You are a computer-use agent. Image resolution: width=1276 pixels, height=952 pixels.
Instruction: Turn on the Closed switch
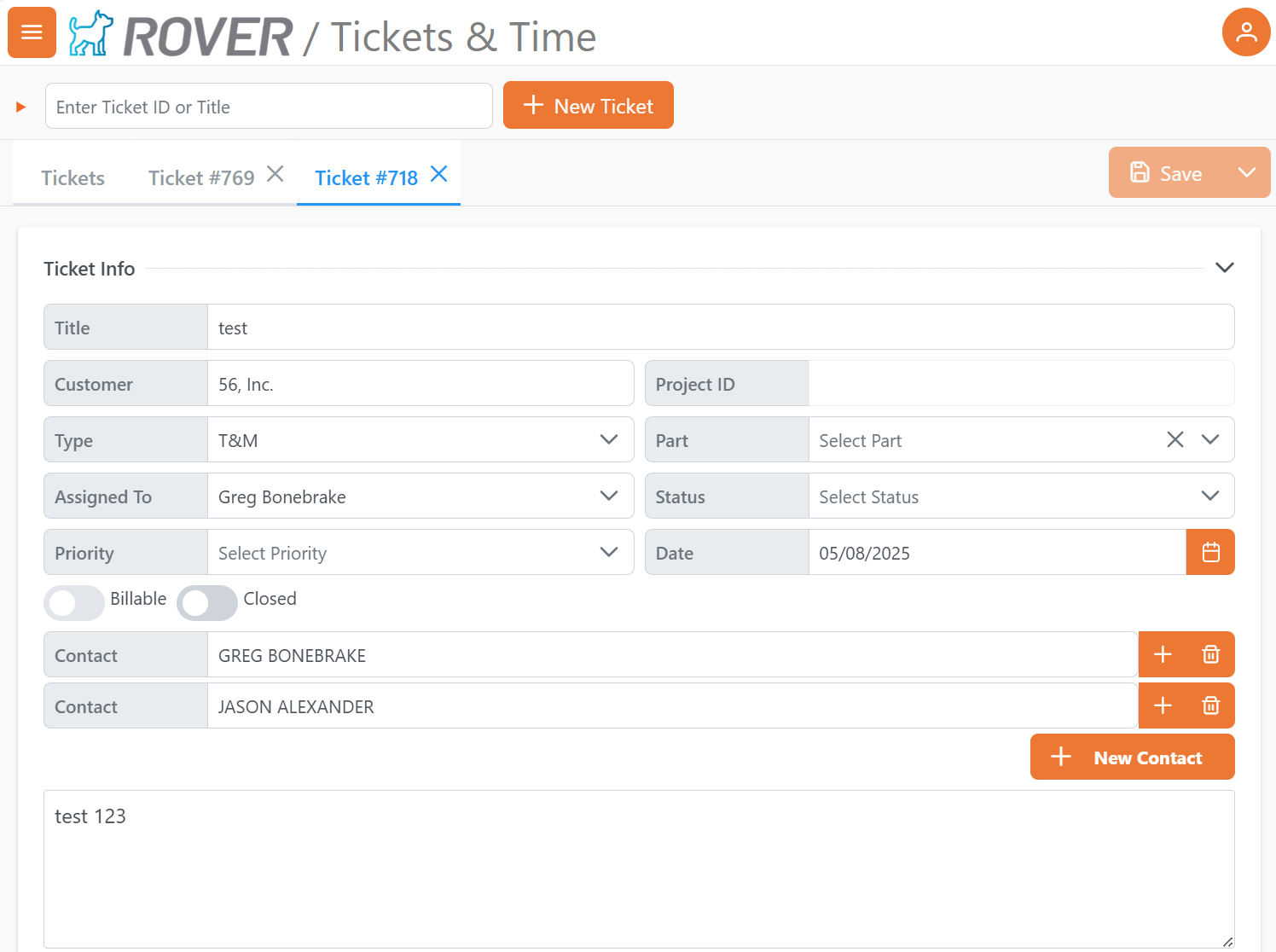pyautogui.click(x=207, y=603)
